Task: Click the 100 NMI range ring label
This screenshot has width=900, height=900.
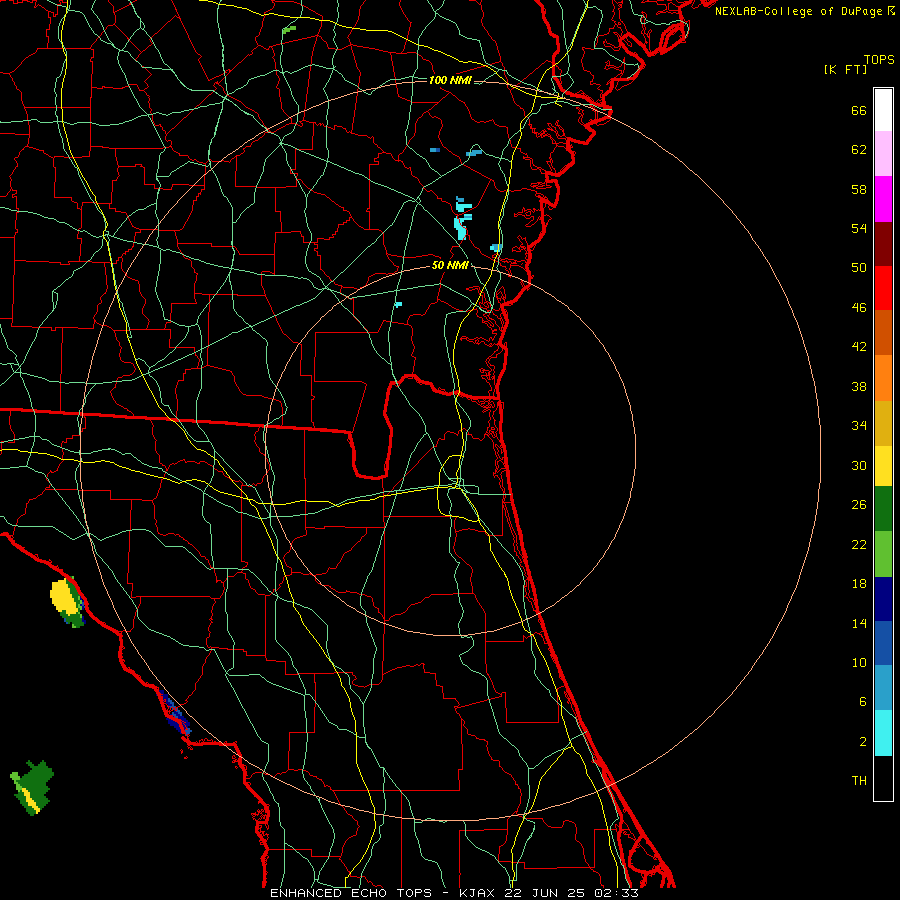Action: click(x=450, y=80)
